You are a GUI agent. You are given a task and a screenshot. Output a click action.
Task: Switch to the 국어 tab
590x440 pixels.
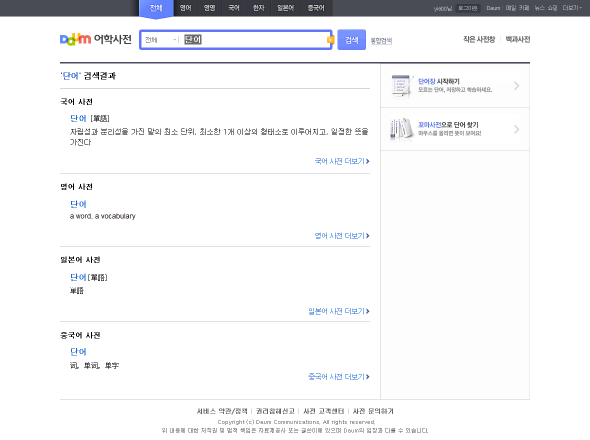click(234, 8)
